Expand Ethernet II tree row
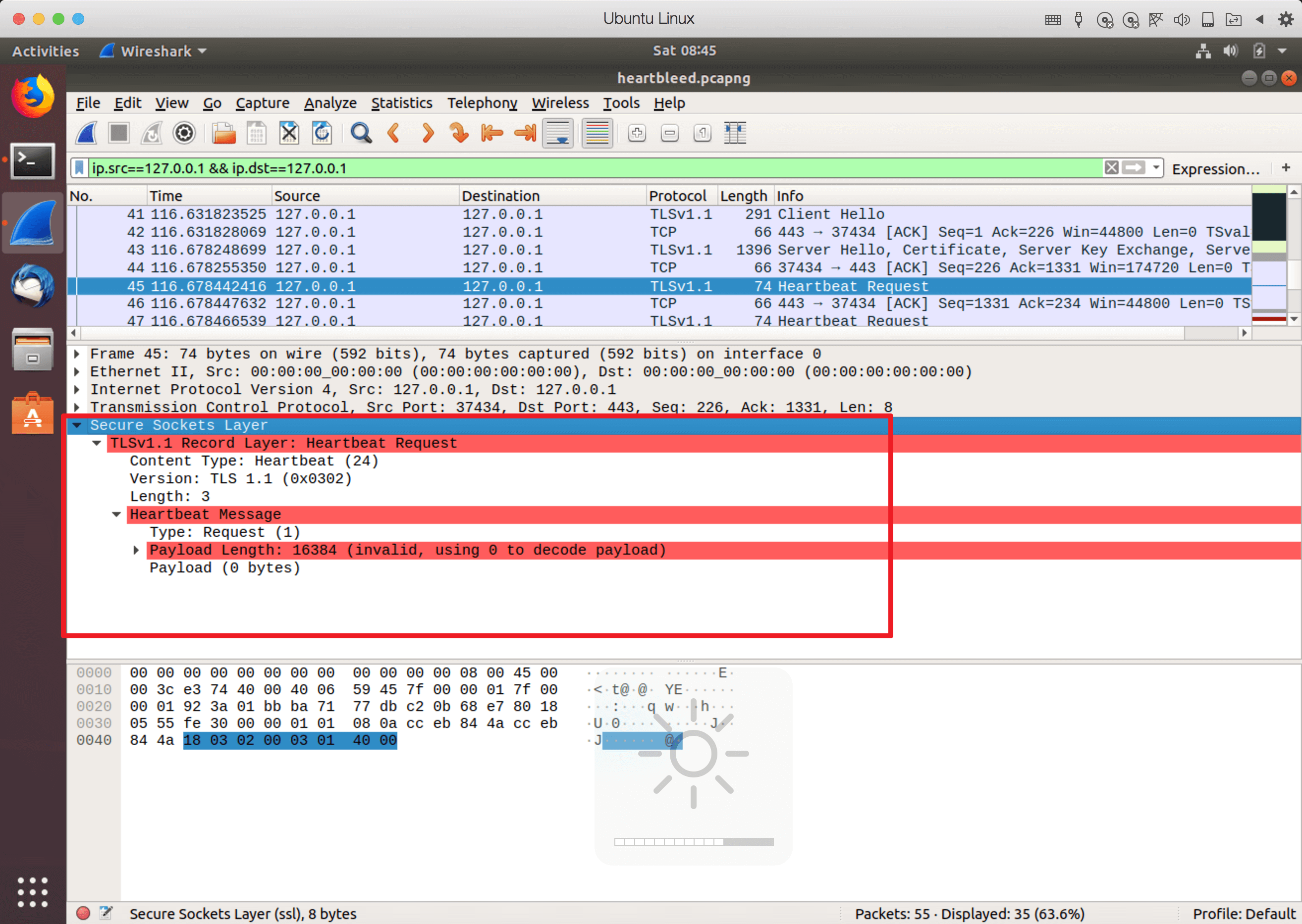 point(77,372)
